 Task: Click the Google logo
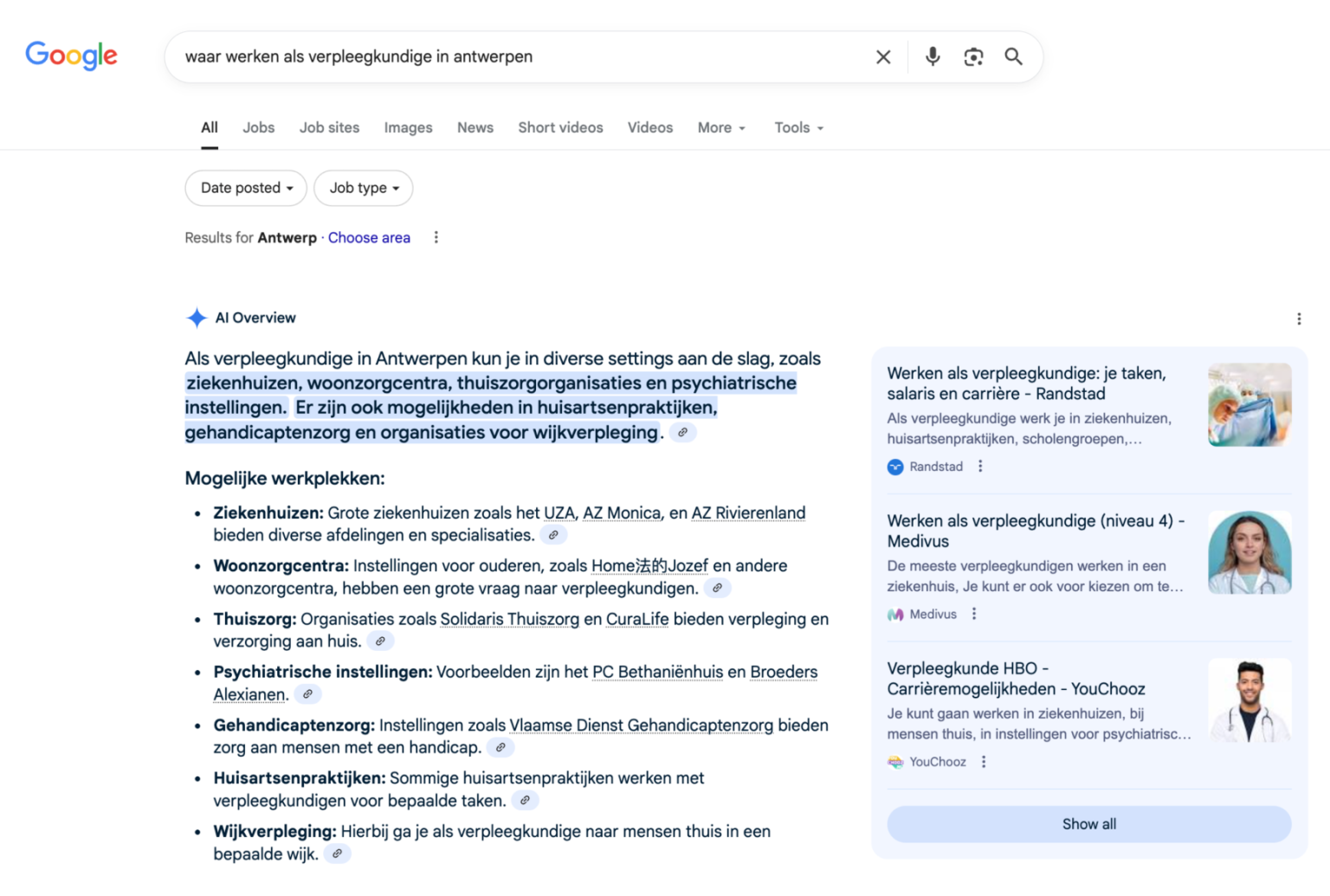click(x=72, y=55)
